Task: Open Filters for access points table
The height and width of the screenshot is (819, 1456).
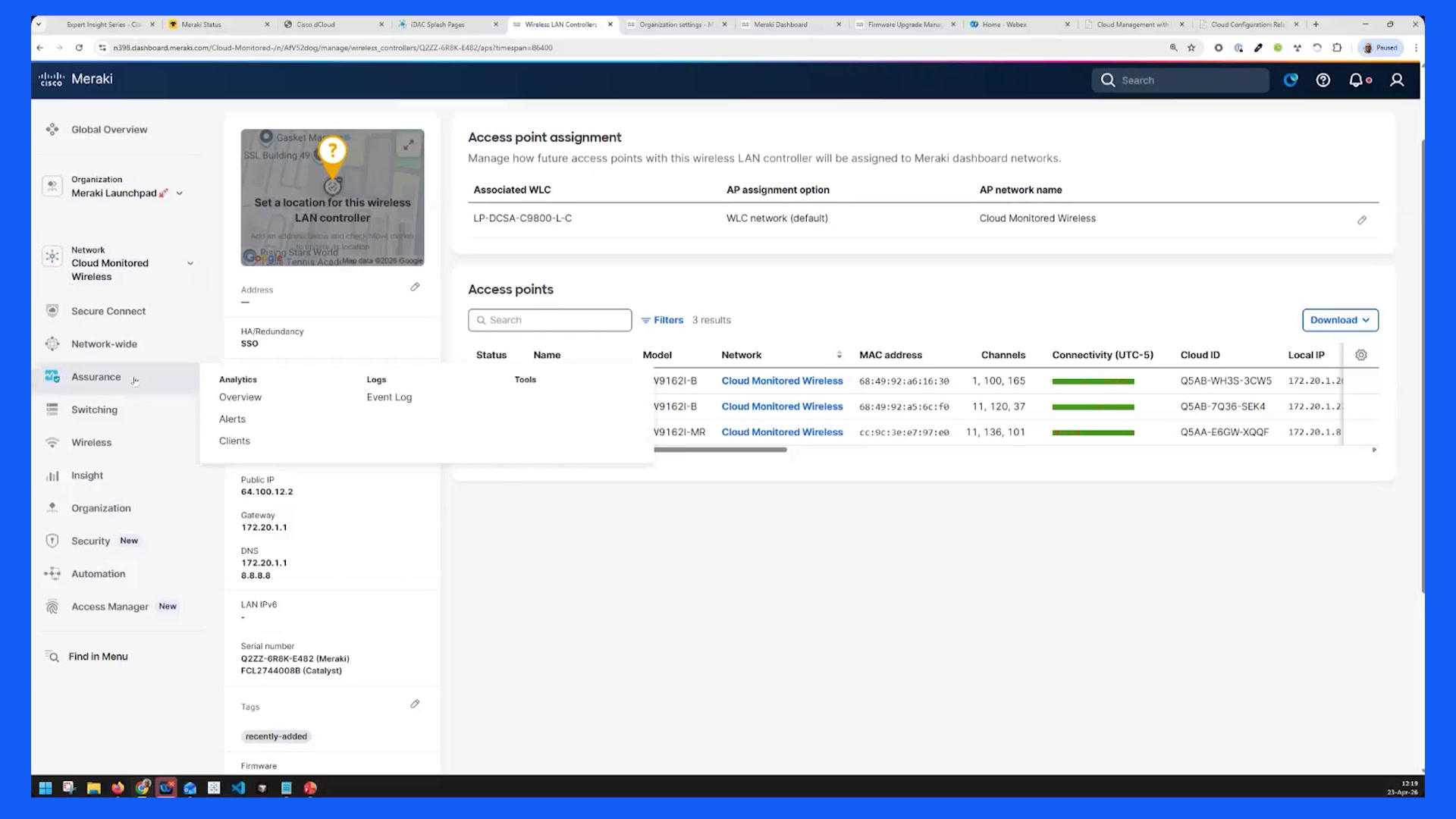Action: pos(662,320)
